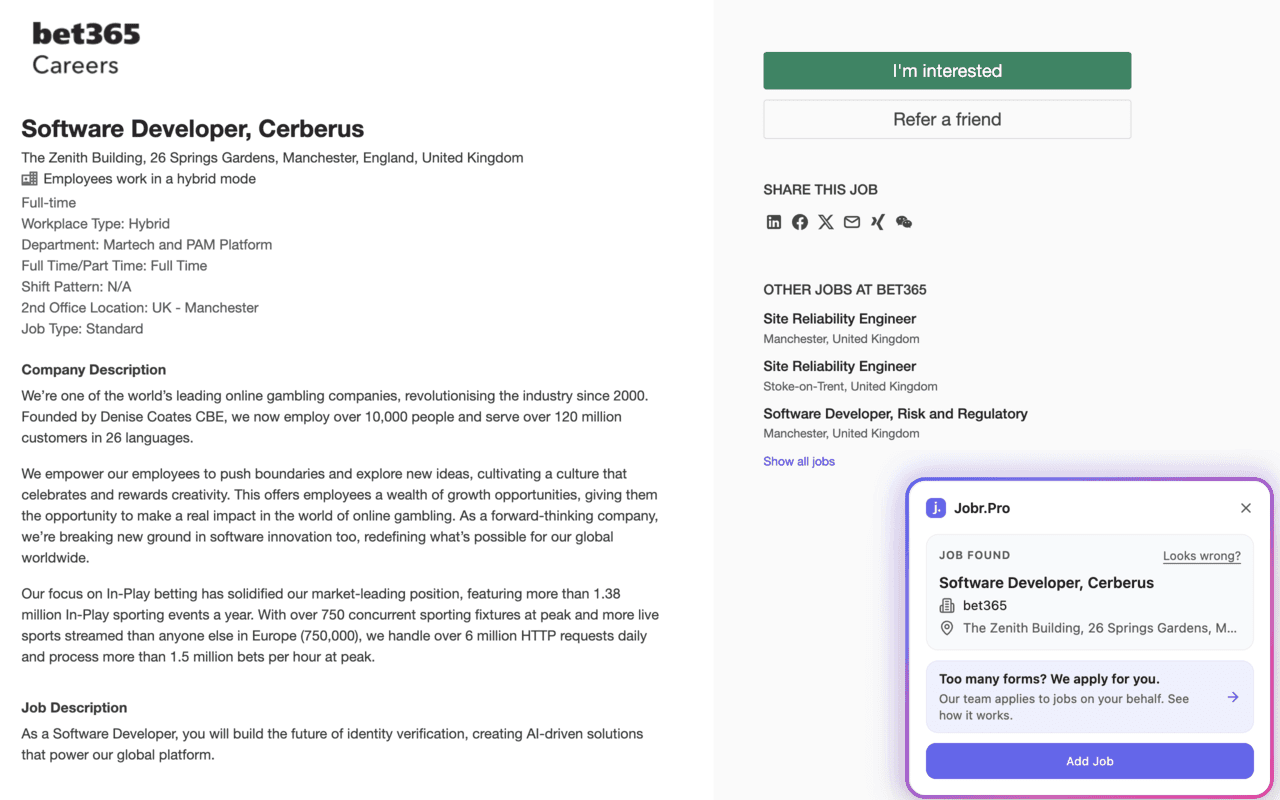Click the Jobr.Pro logo icon
1280x800 pixels.
(x=936, y=508)
